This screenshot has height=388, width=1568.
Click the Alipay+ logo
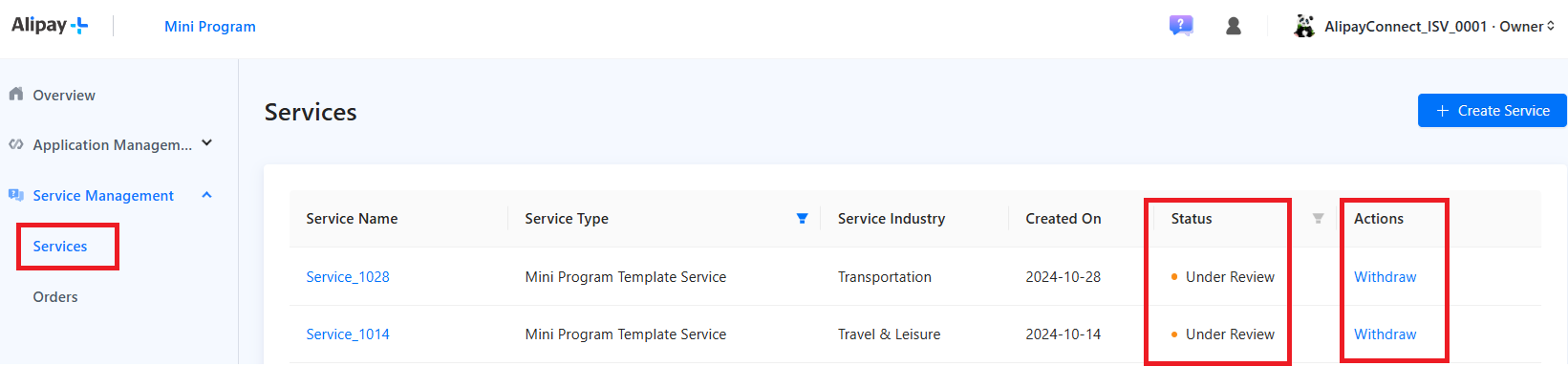50,26
